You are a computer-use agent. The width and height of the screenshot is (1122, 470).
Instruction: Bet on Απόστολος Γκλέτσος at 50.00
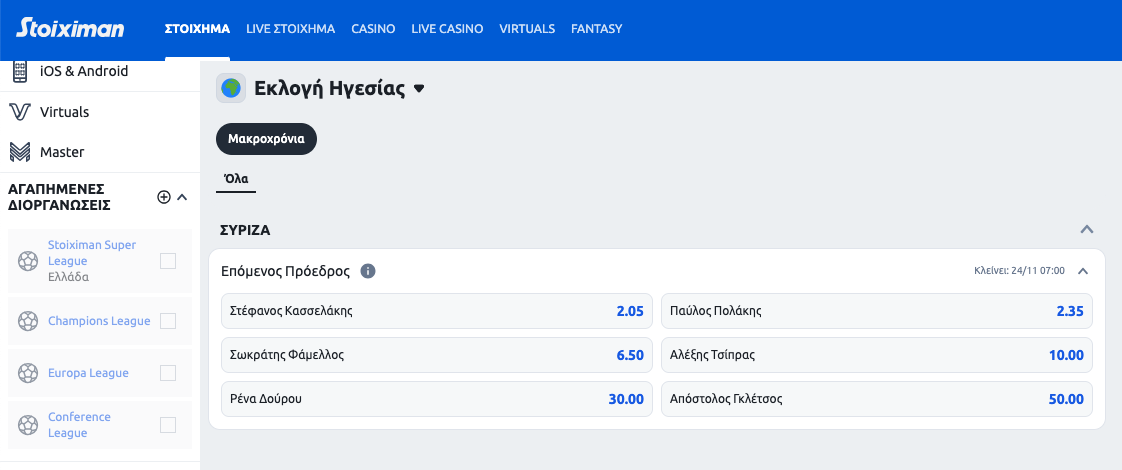877,399
